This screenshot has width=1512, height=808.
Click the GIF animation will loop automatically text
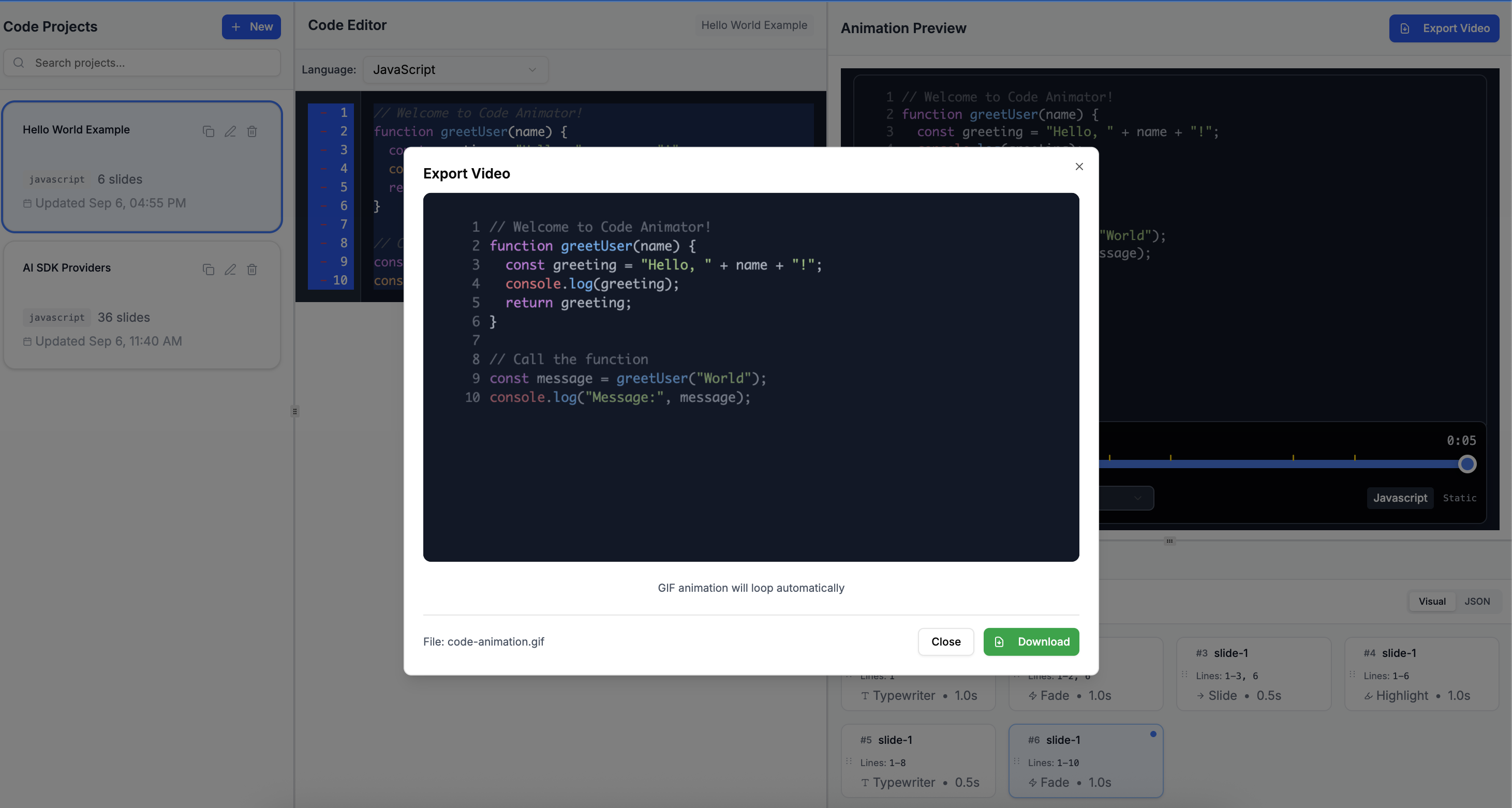click(751, 588)
